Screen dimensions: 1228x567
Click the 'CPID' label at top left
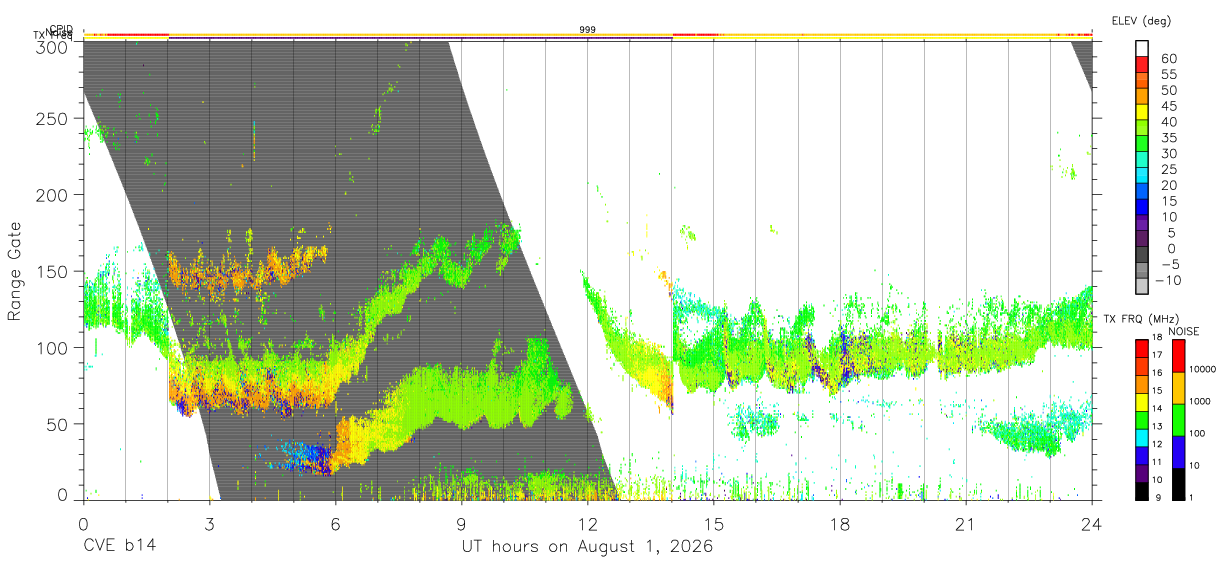pyautogui.click(x=61, y=29)
